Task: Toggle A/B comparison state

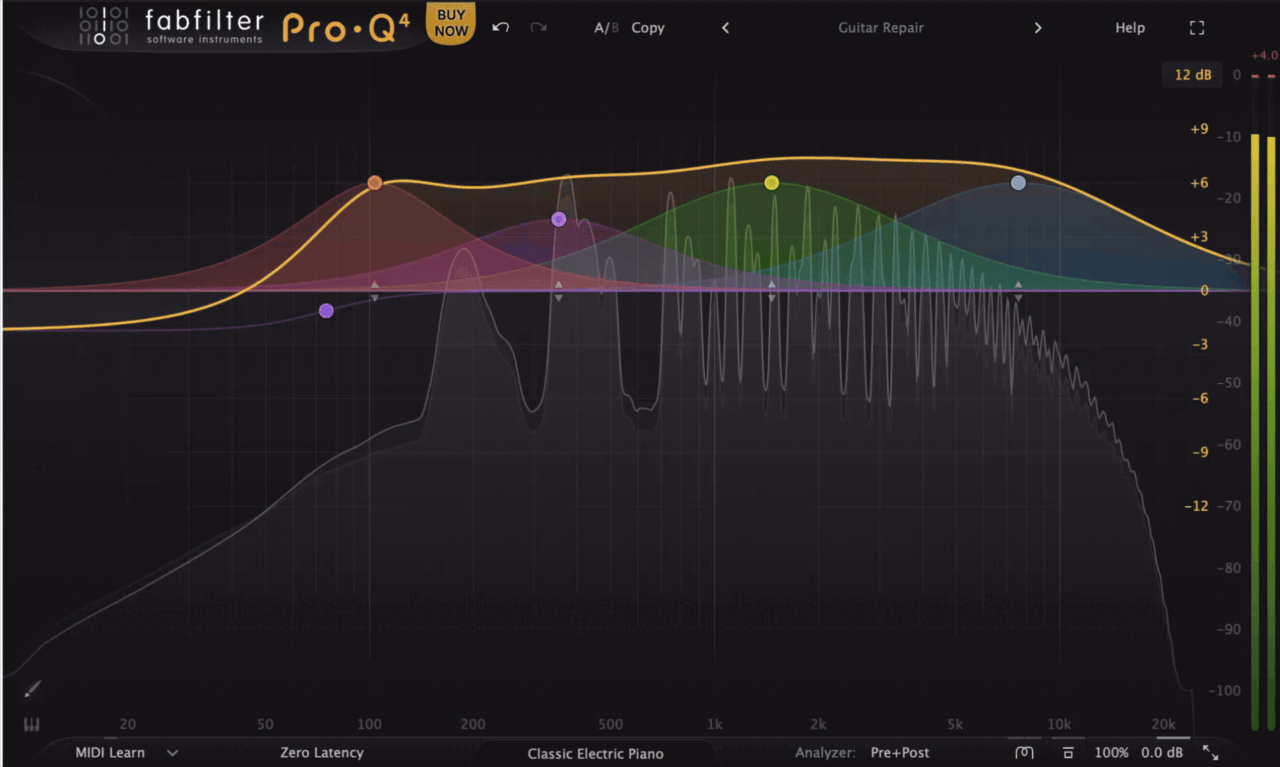Action: (x=606, y=28)
